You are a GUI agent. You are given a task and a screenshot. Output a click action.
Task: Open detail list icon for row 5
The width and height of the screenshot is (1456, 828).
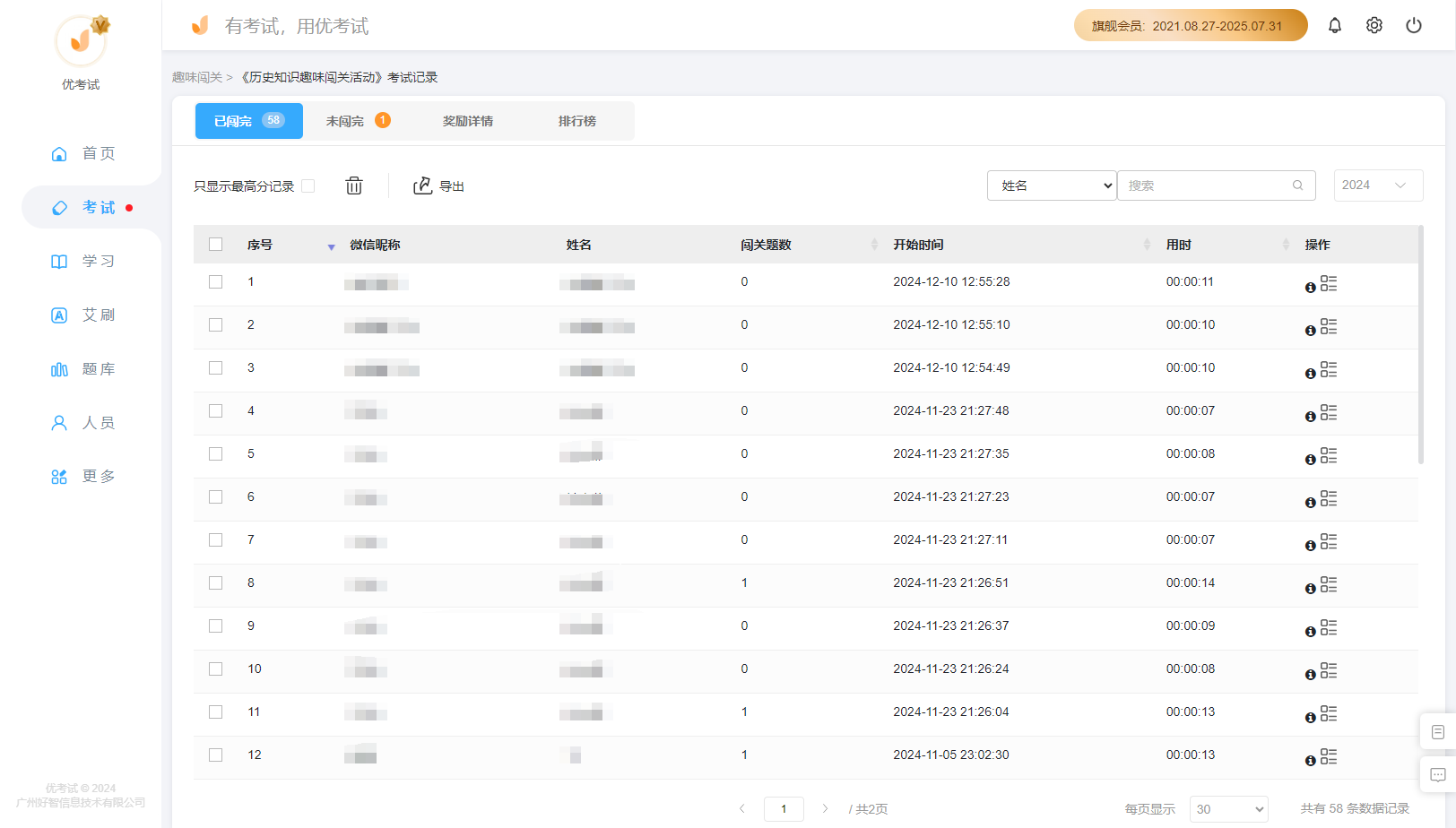coord(1329,455)
